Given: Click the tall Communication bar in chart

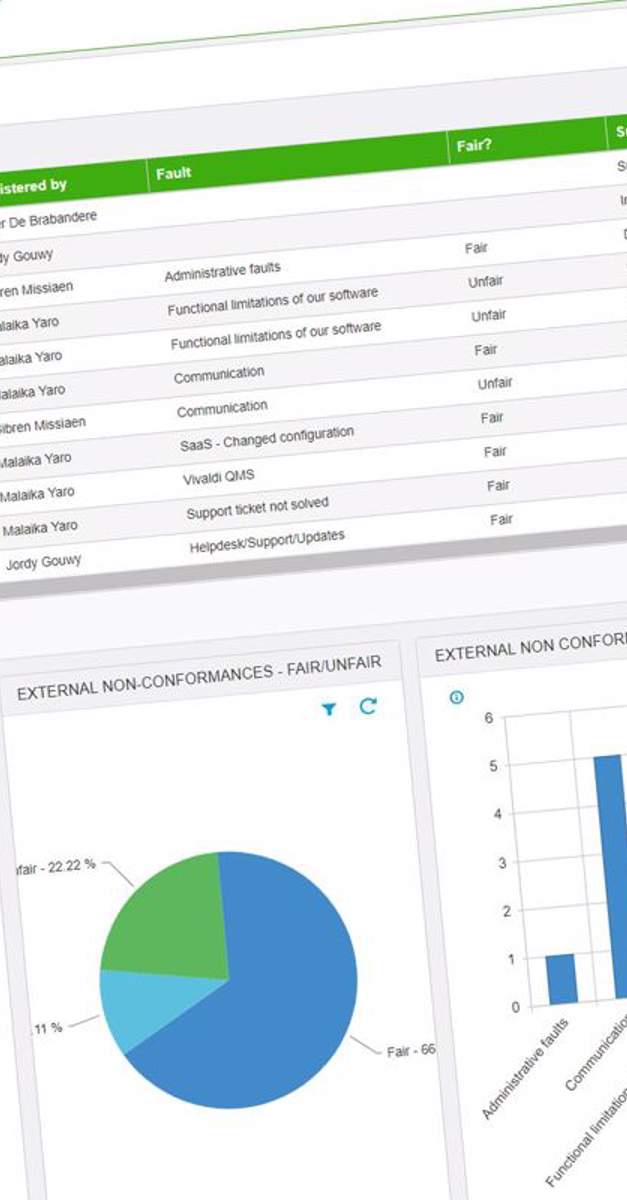Looking at the screenshot, I should point(611,879).
